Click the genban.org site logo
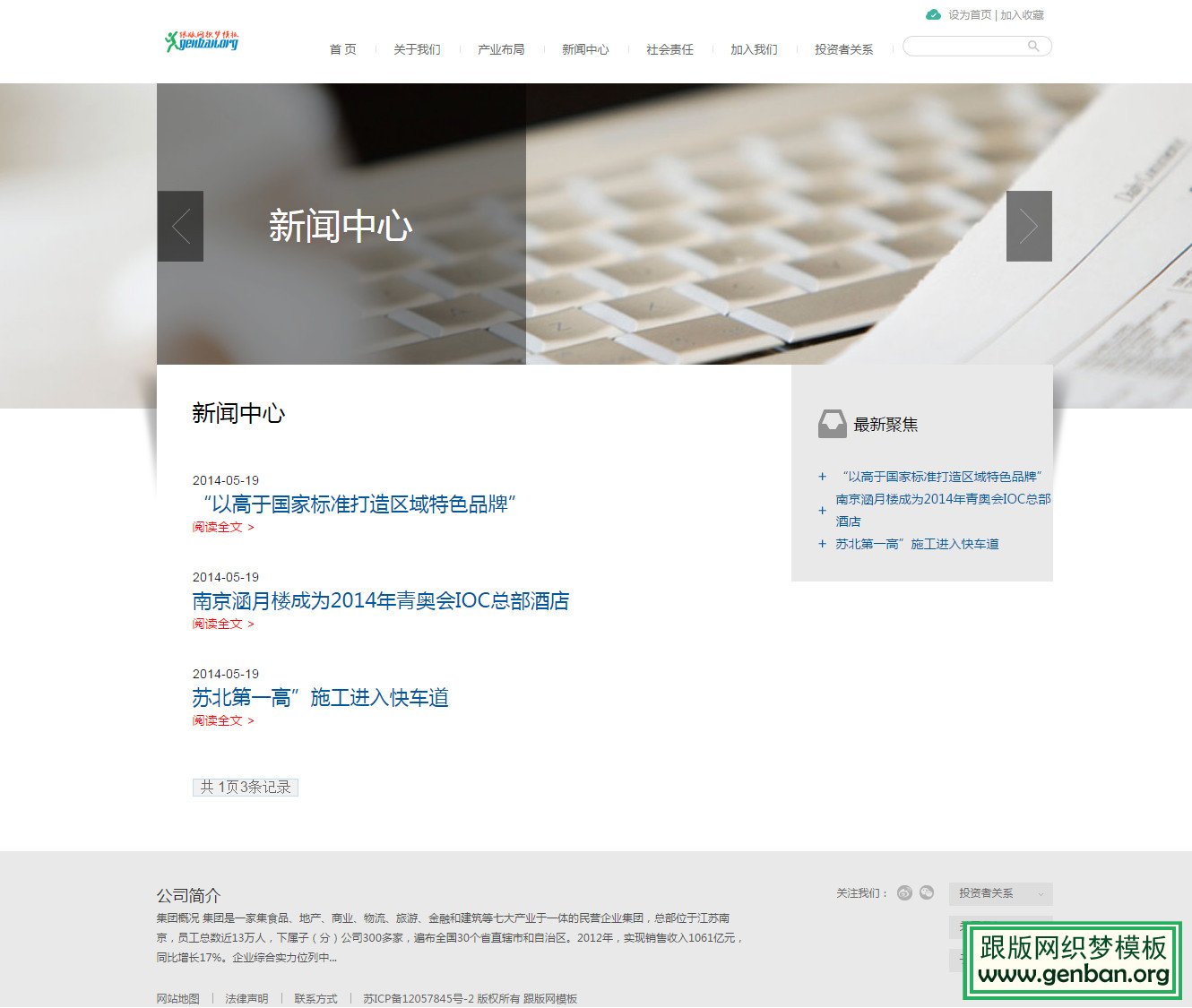This screenshot has height=1008, width=1192. [203, 41]
